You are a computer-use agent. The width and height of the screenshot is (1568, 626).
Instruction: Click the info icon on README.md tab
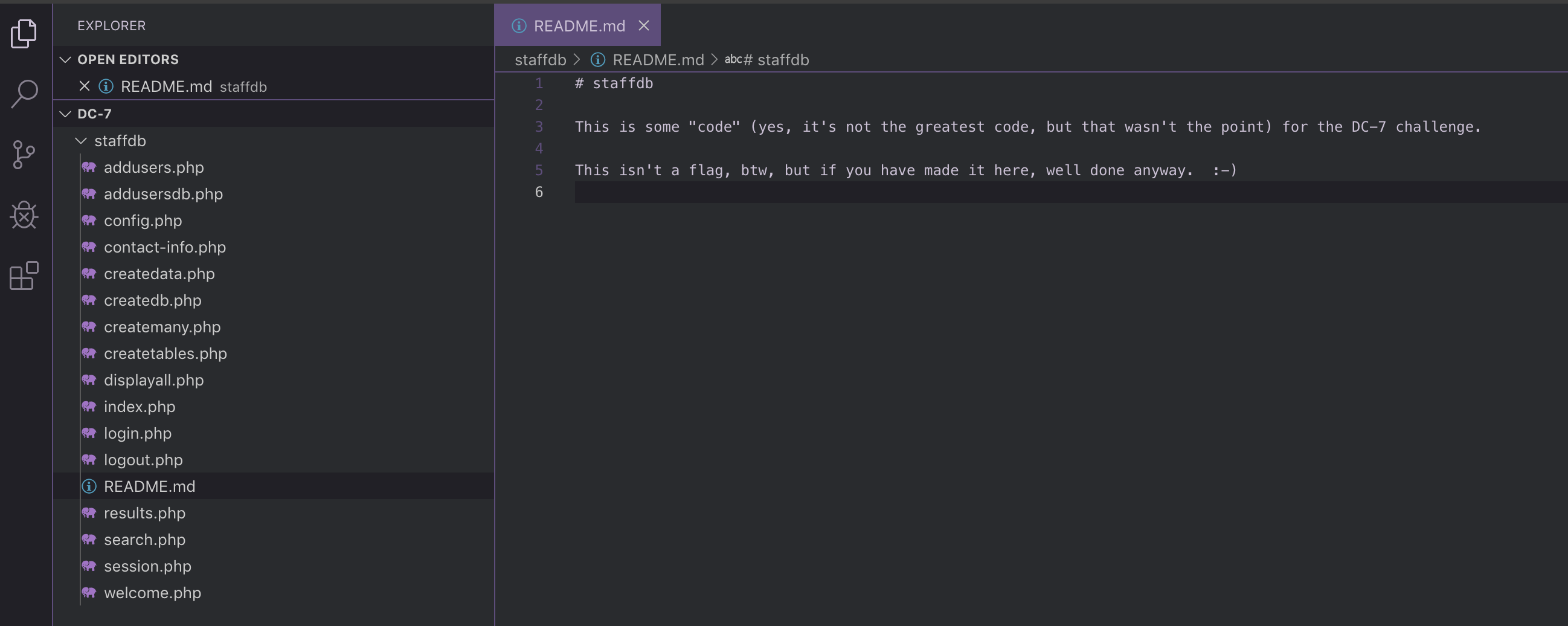coord(519,25)
